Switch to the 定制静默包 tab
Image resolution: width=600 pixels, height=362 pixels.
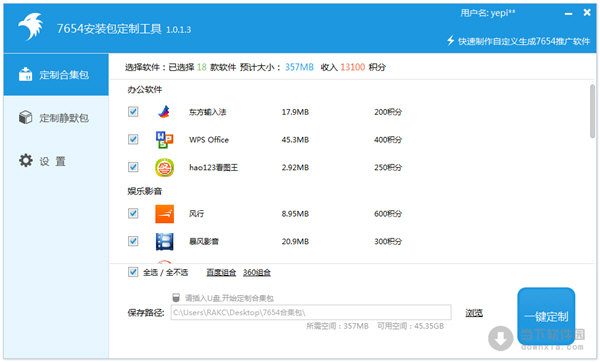56,117
